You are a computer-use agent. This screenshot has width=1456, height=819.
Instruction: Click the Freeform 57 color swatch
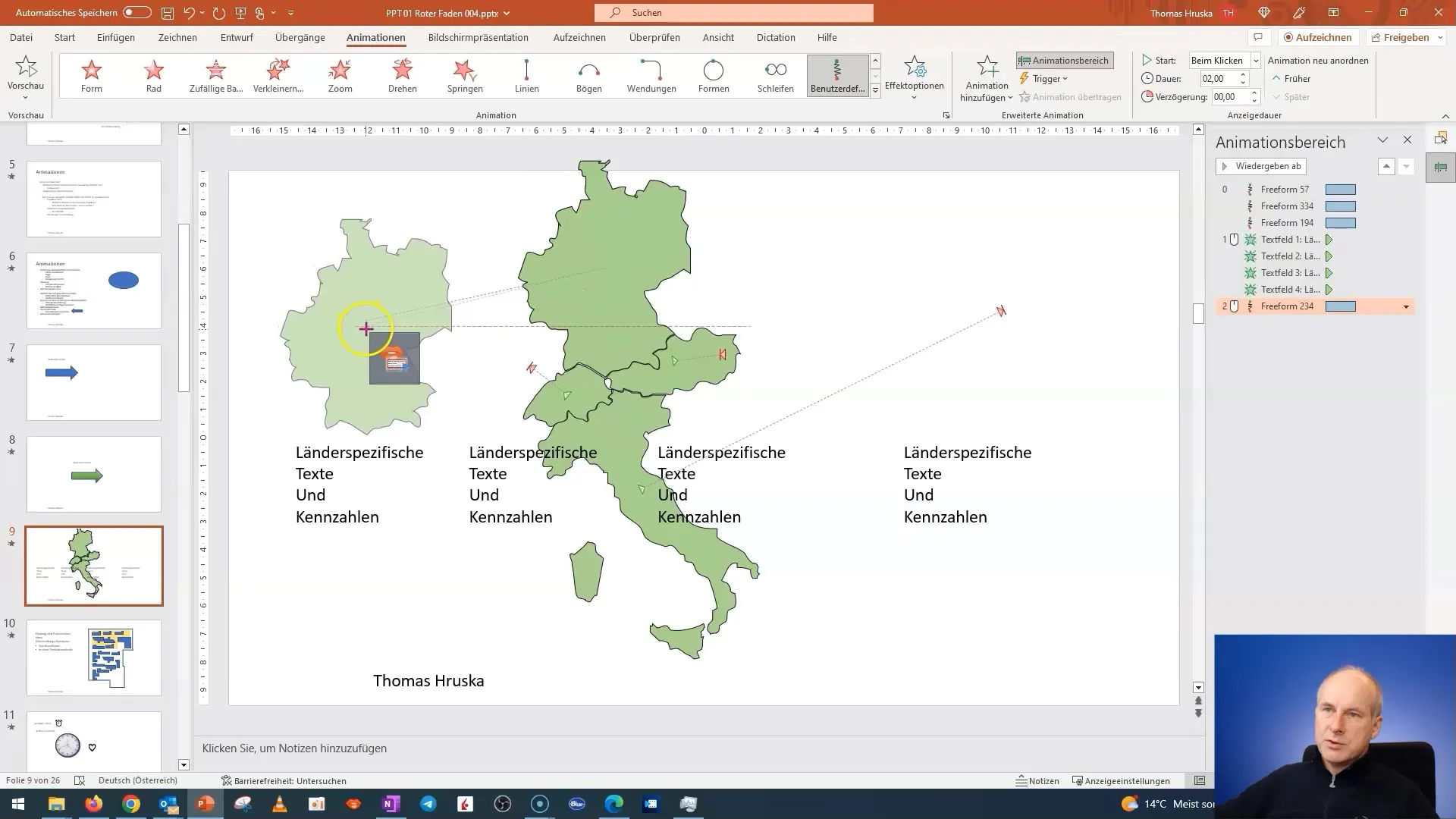tap(1342, 189)
